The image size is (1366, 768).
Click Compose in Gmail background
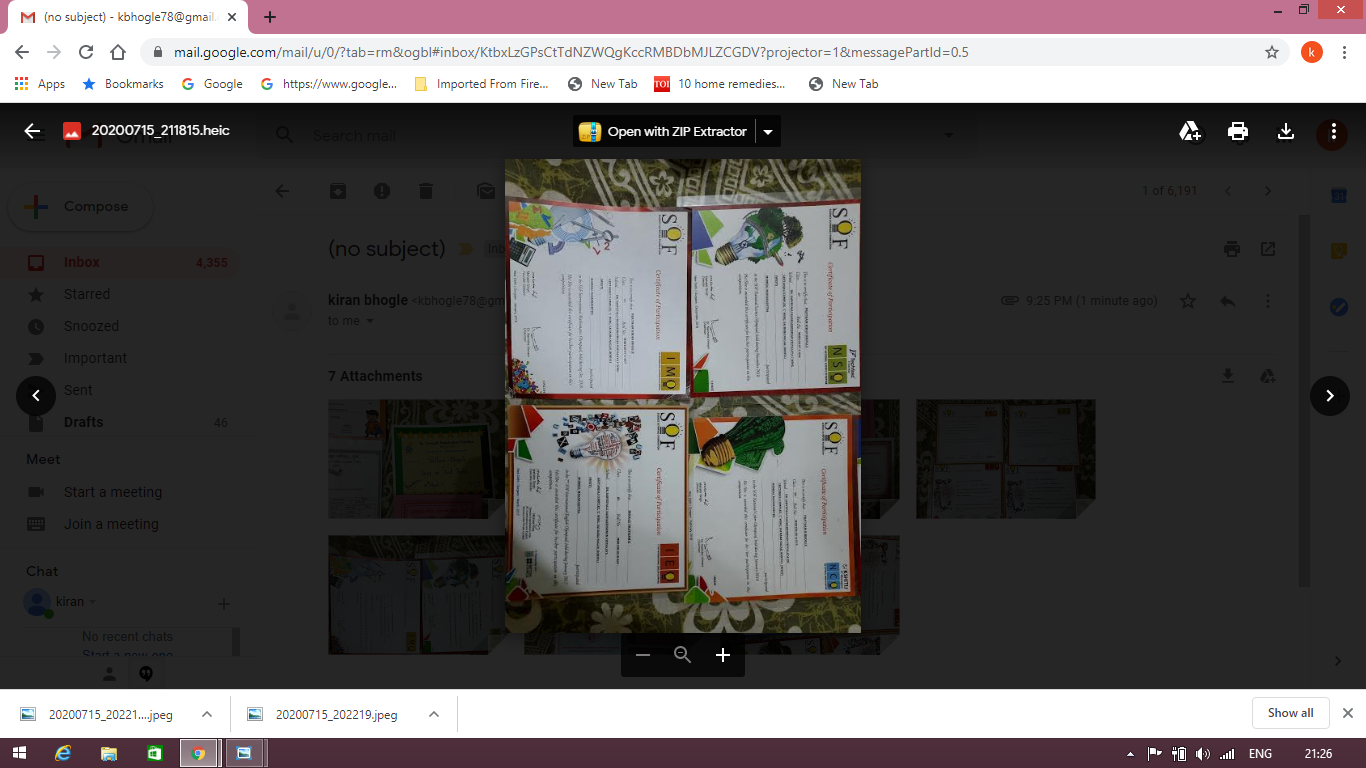tap(81, 207)
